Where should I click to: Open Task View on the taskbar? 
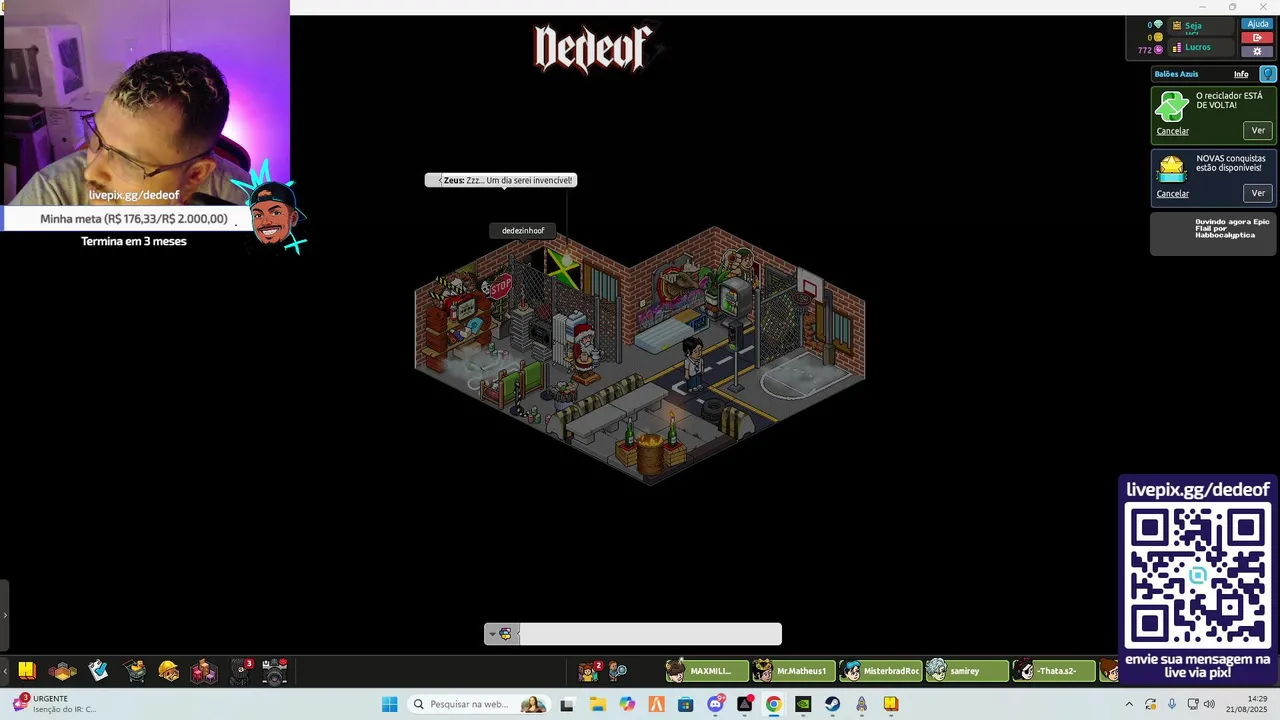pyautogui.click(x=567, y=704)
